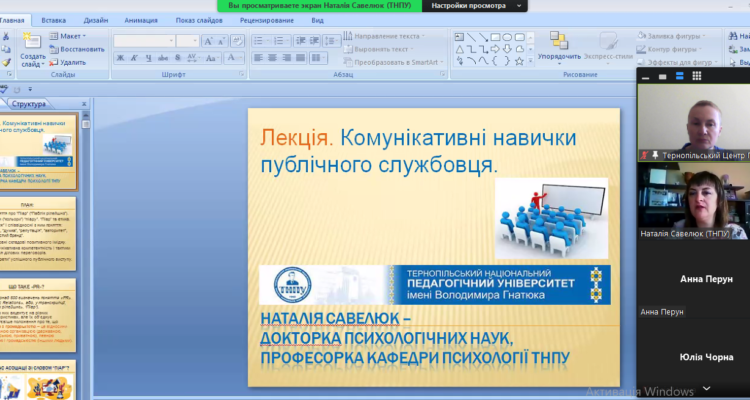
Task: Click the Format Painter brush icon
Action: 6,62
